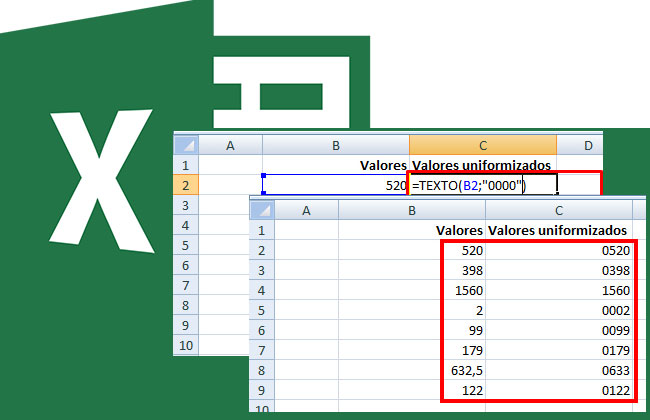Select empty cell A1 in the back sheet
The image size is (650, 420).
(x=230, y=165)
